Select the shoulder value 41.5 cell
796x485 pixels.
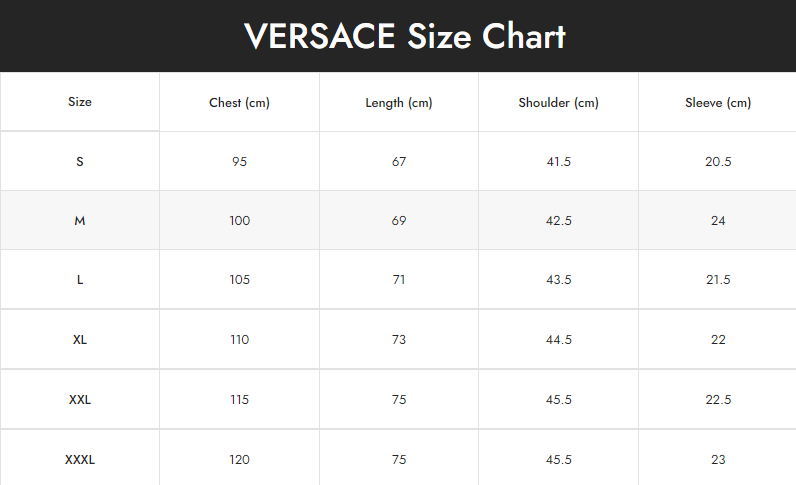pyautogui.click(x=558, y=162)
